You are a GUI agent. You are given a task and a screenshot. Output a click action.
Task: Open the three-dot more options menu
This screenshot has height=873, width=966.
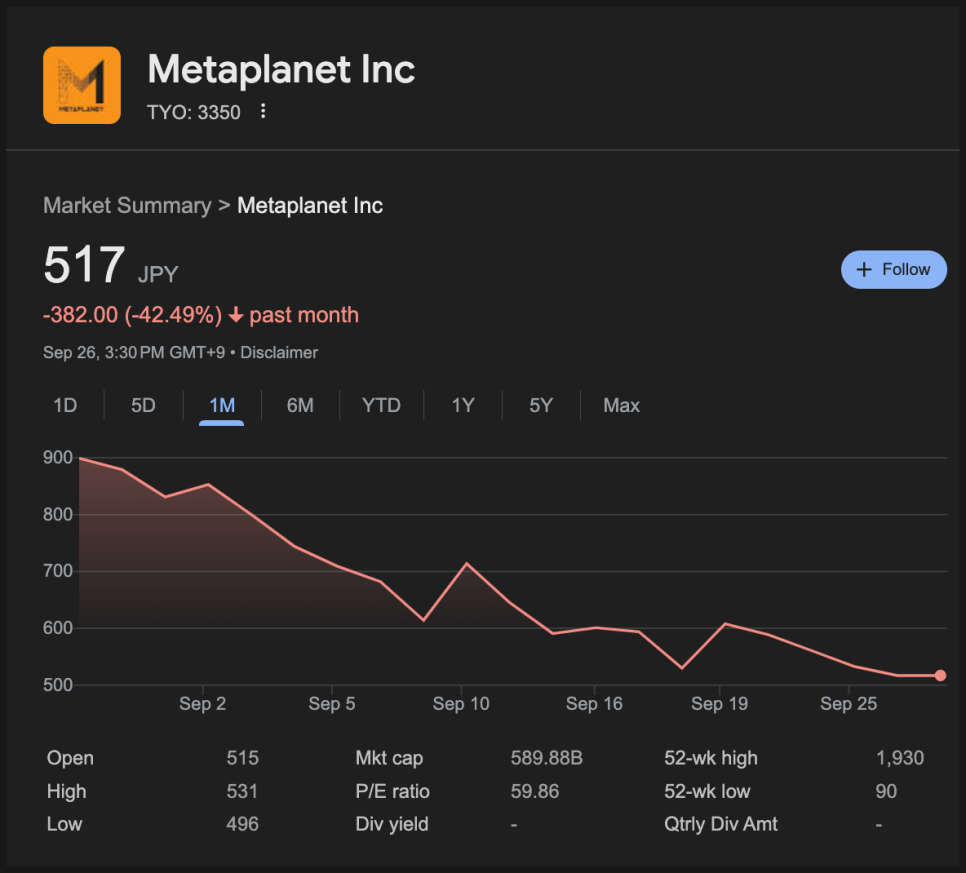click(x=263, y=111)
